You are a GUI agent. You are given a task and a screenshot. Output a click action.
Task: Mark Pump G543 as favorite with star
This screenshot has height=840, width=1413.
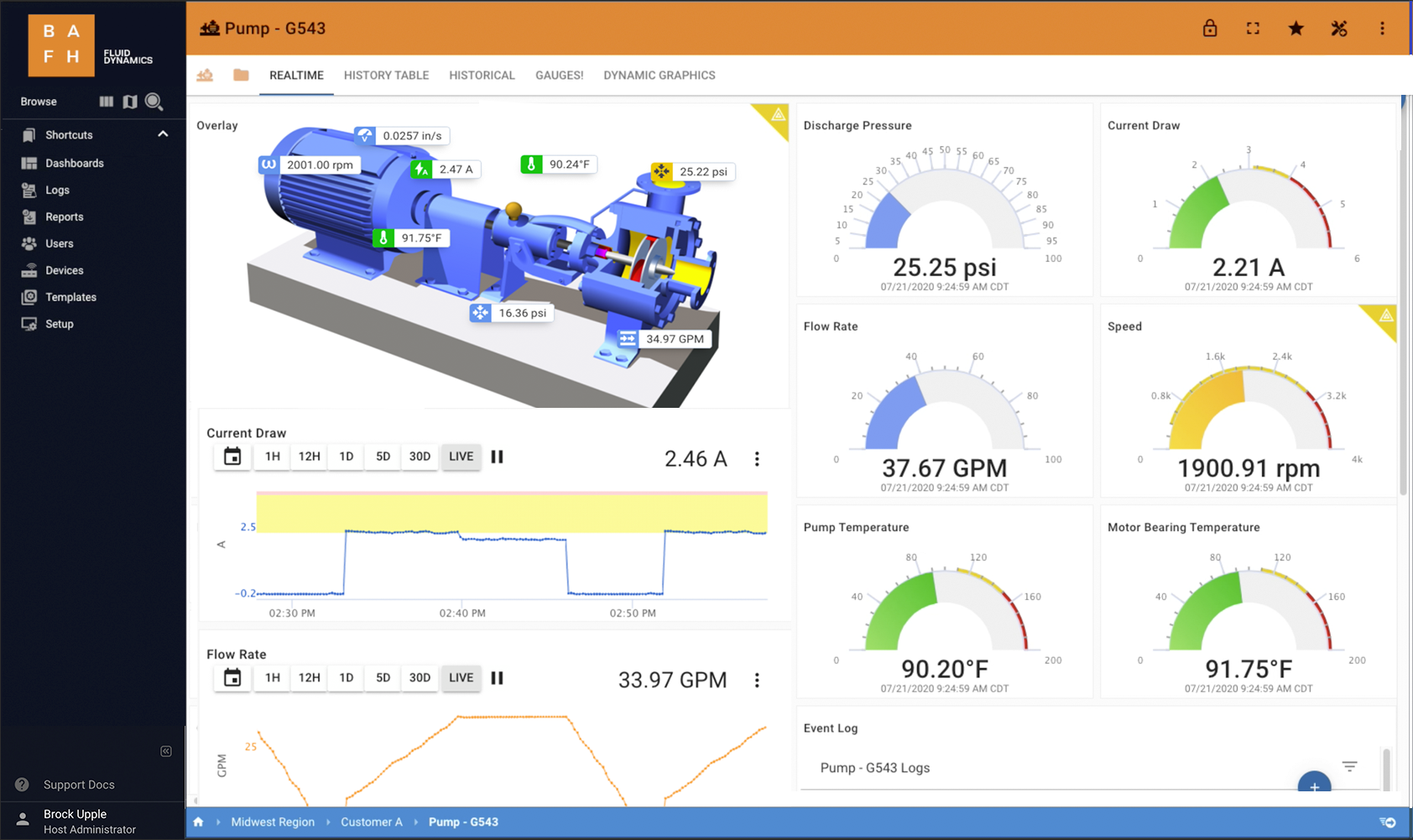(1296, 29)
